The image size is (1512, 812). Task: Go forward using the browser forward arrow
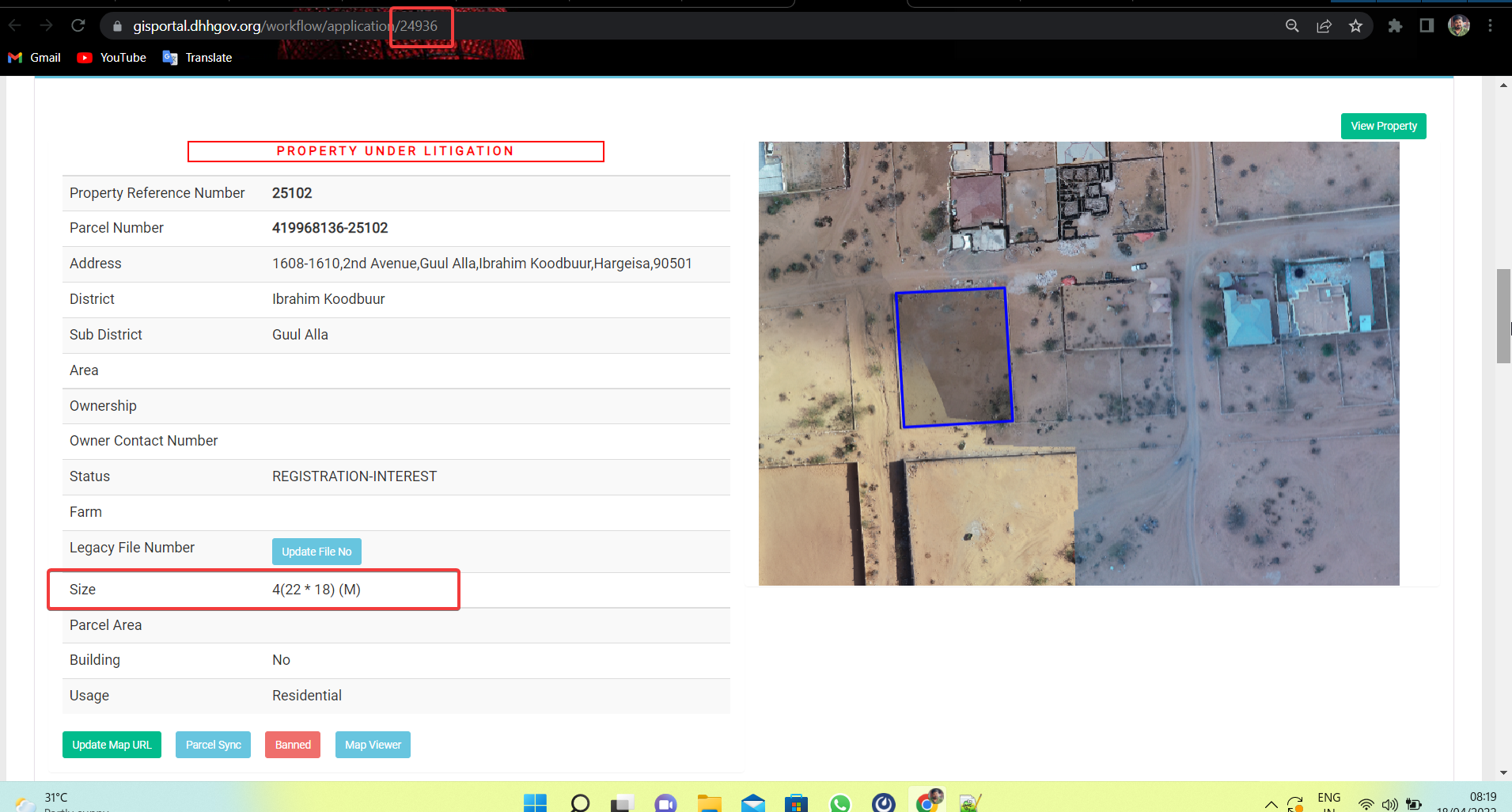pyautogui.click(x=47, y=26)
